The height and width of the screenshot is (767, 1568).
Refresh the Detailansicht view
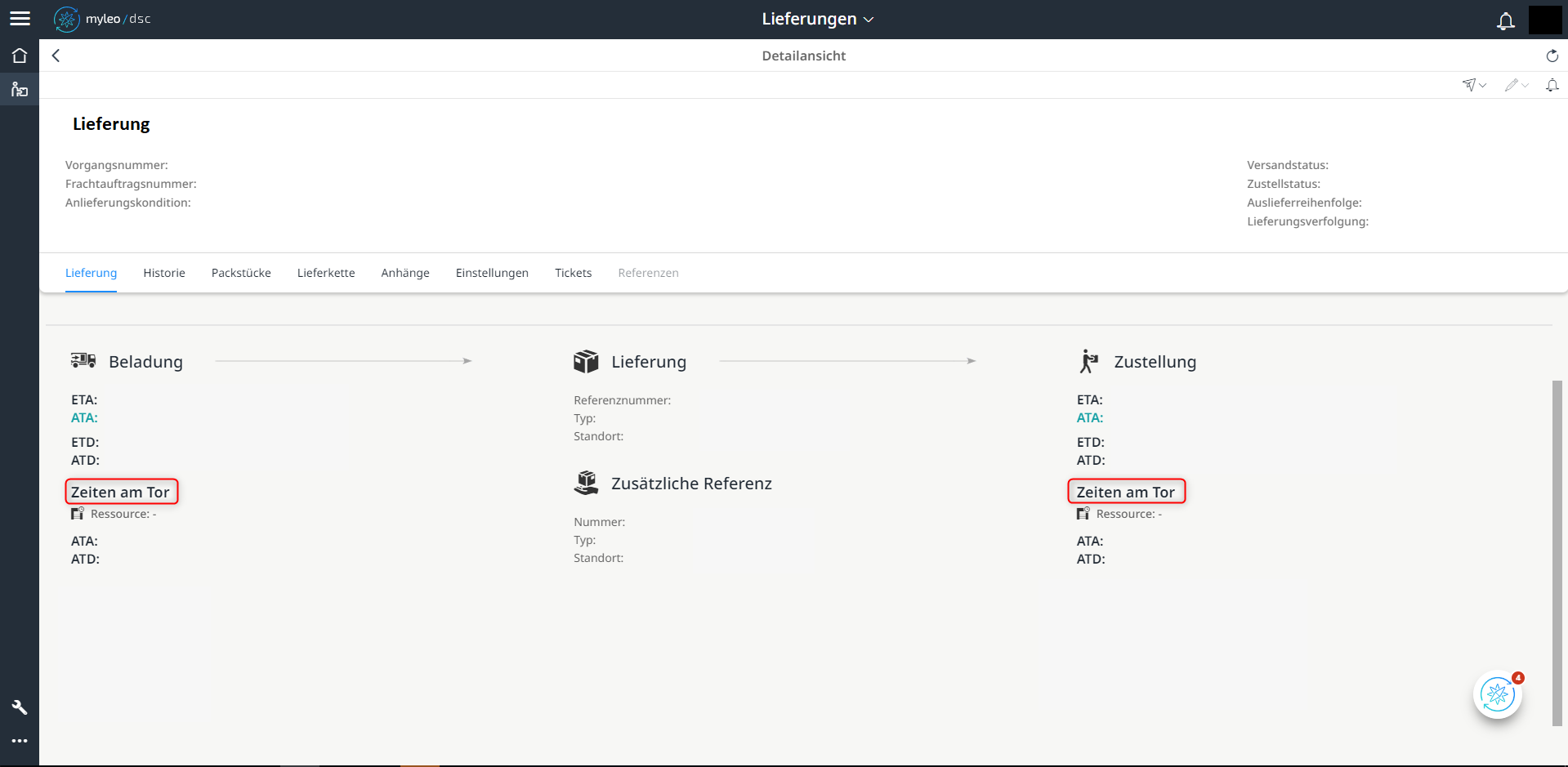tap(1552, 56)
